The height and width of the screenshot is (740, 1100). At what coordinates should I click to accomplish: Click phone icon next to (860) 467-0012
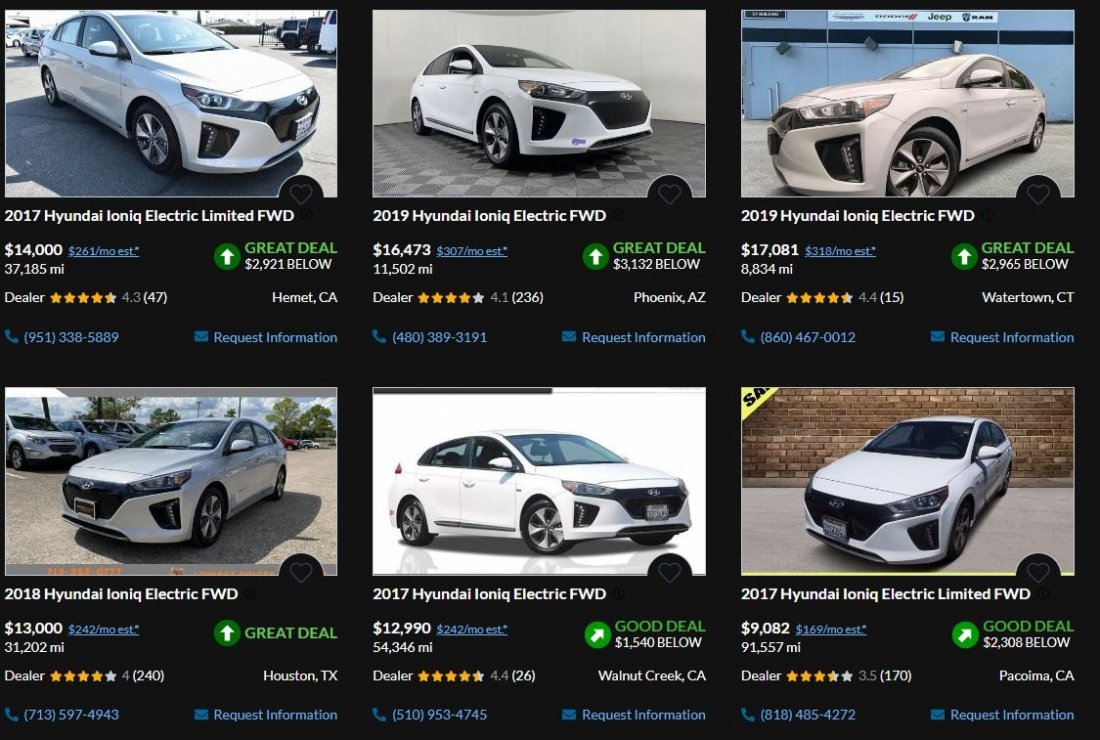[x=748, y=337]
